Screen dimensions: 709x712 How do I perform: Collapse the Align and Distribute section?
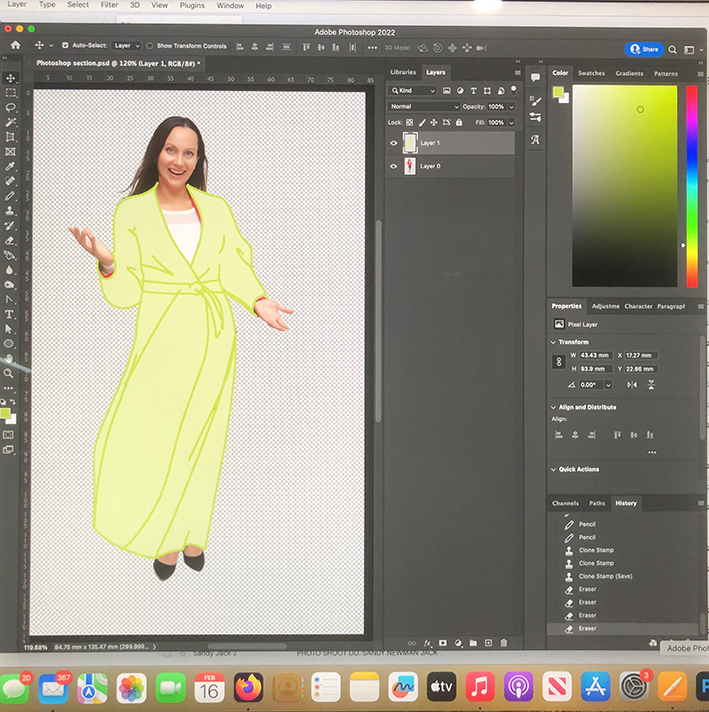[x=553, y=407]
